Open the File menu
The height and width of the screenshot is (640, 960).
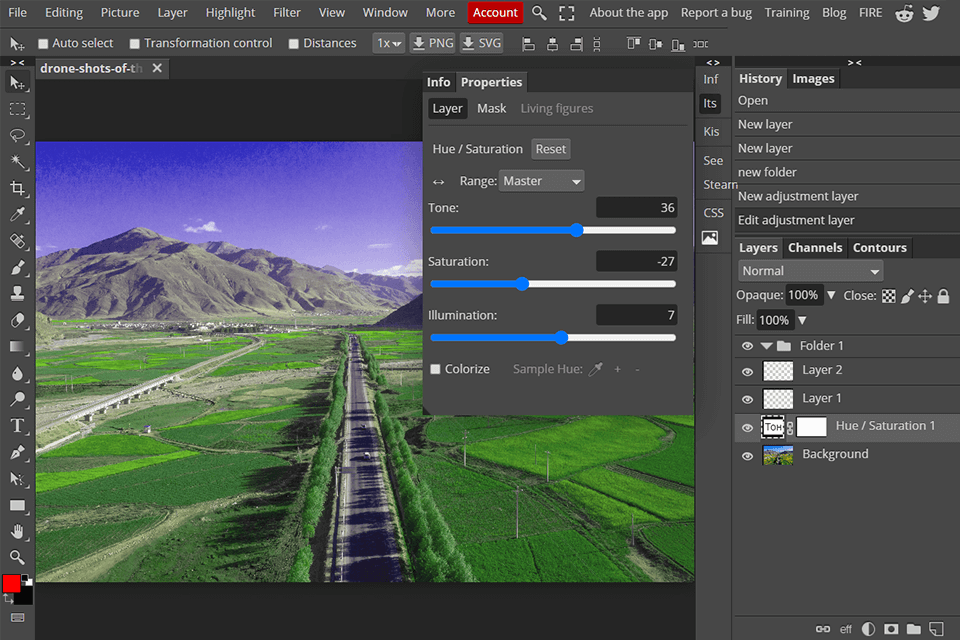click(x=17, y=13)
